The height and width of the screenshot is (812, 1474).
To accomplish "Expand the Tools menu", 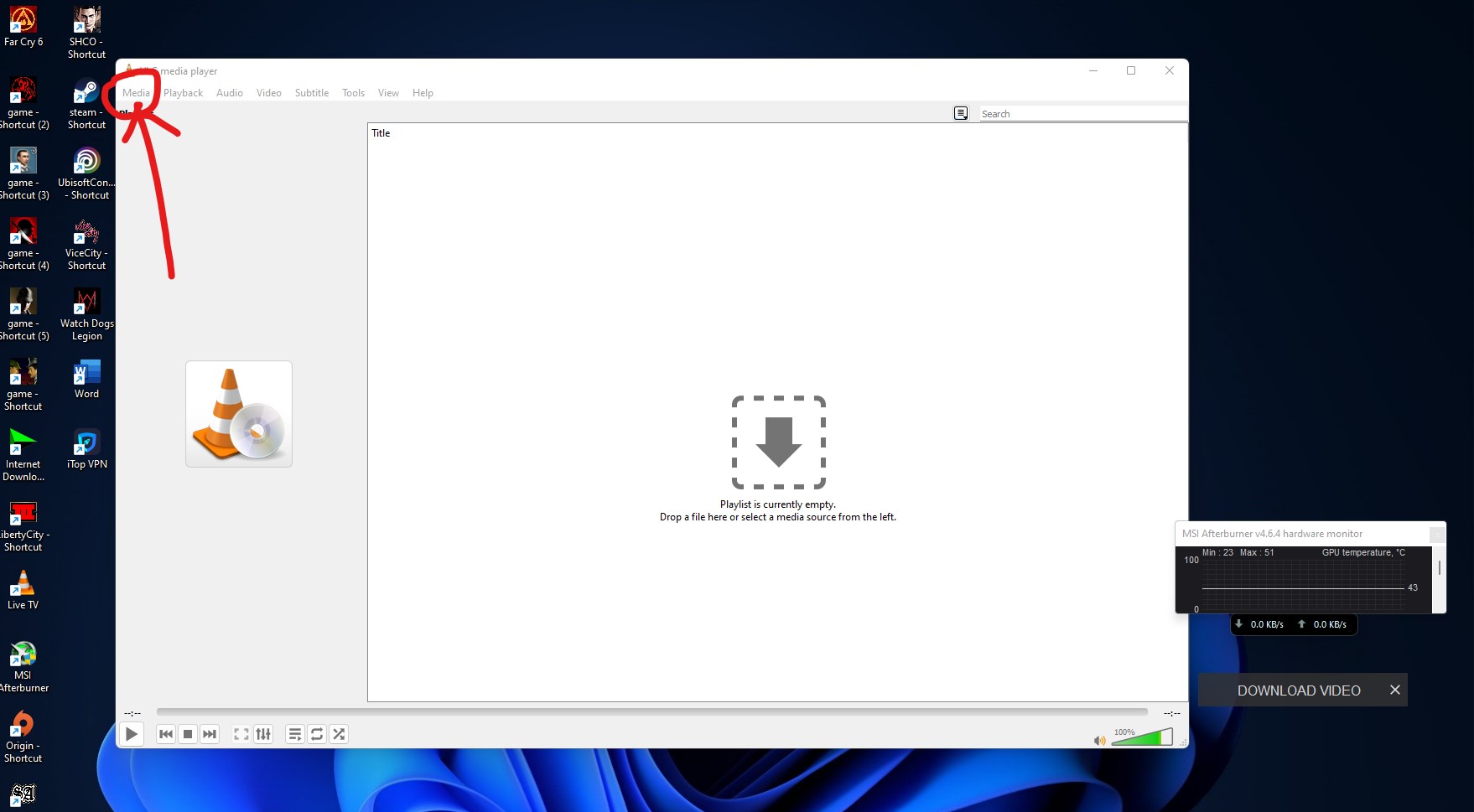I will [353, 93].
